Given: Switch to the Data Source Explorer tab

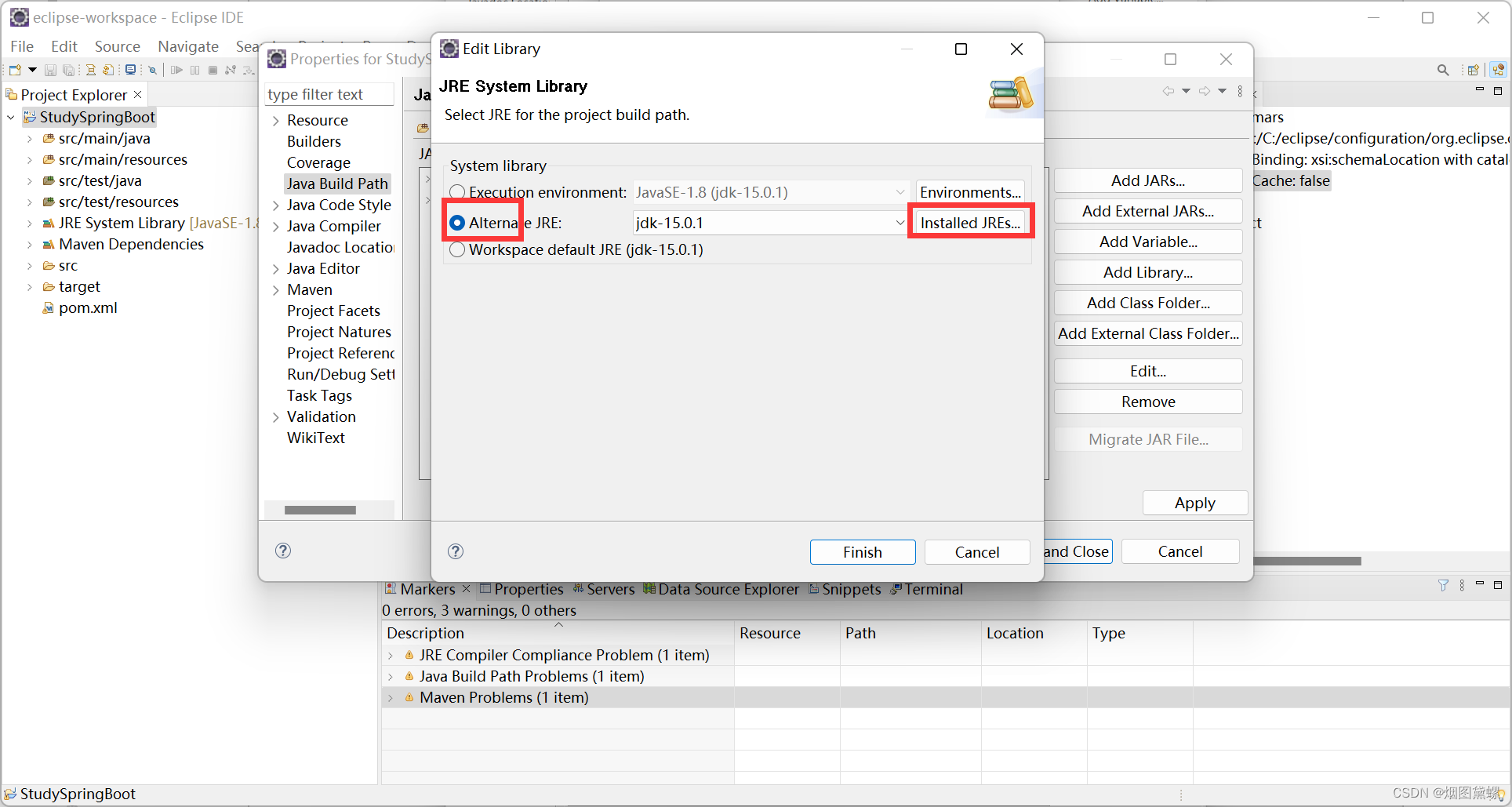Looking at the screenshot, I should click(721, 589).
